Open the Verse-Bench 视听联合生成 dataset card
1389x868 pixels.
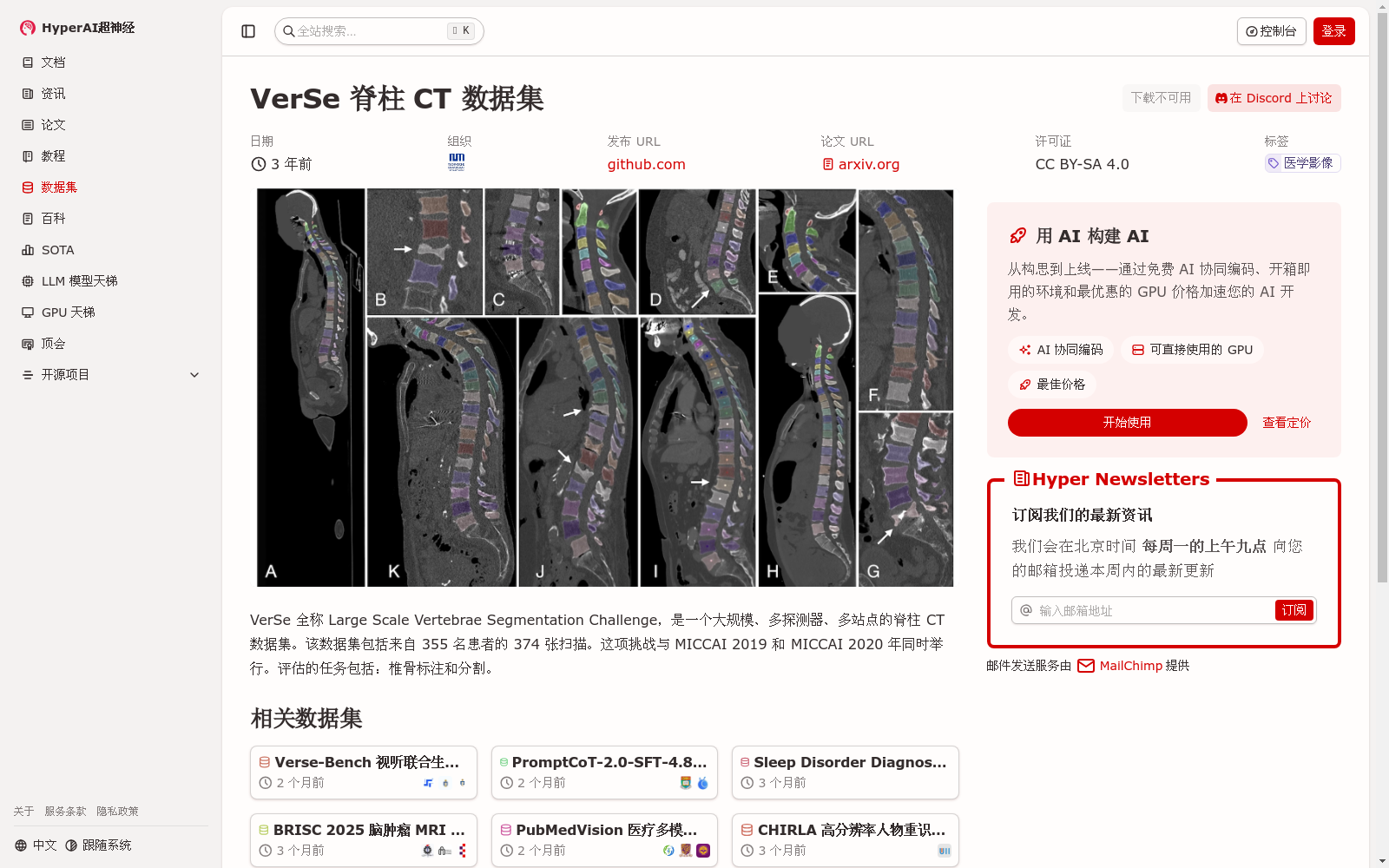pyautogui.click(x=364, y=773)
